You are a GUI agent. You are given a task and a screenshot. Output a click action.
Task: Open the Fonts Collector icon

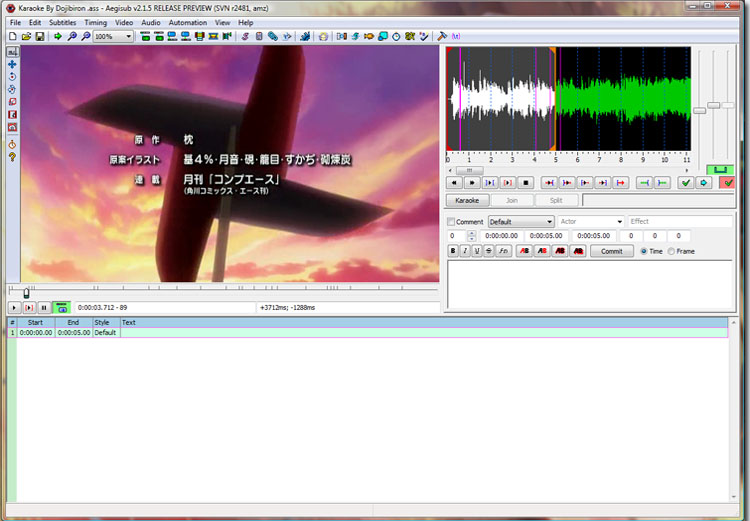click(287, 36)
